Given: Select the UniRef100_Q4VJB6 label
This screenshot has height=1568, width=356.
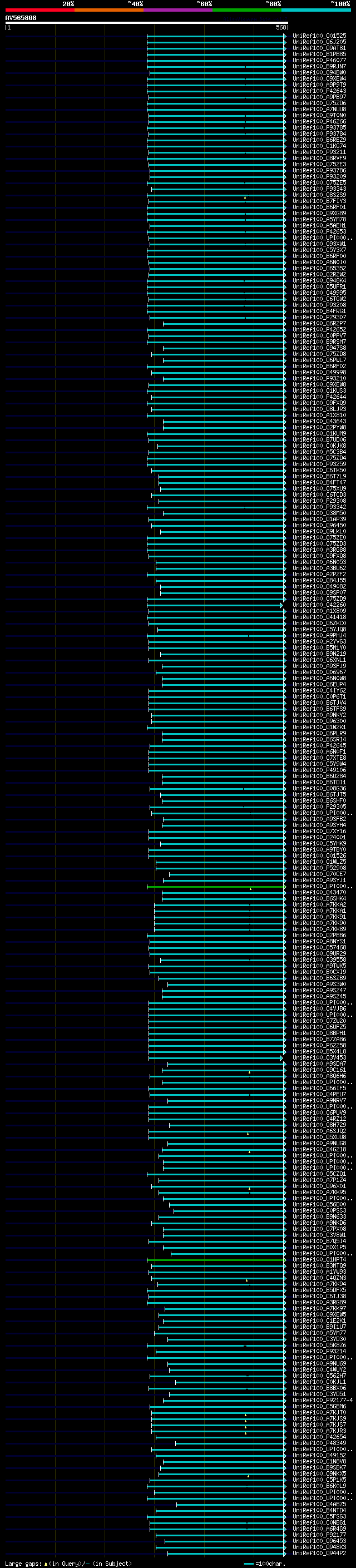Looking at the screenshot, I should coord(319,1008).
